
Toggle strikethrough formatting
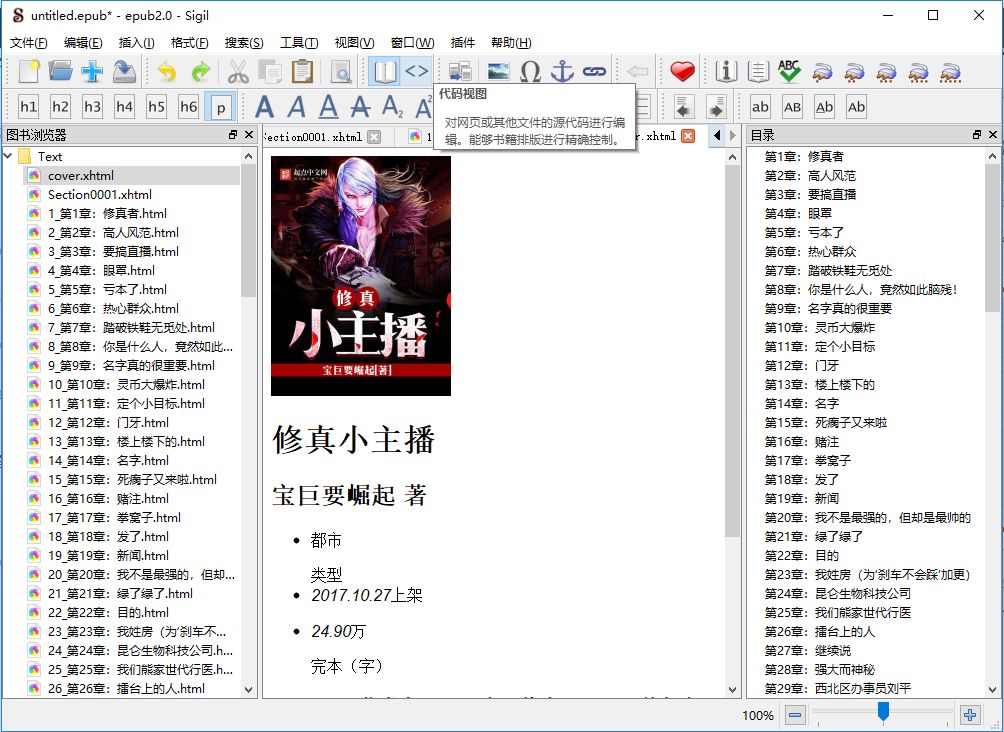[360, 107]
